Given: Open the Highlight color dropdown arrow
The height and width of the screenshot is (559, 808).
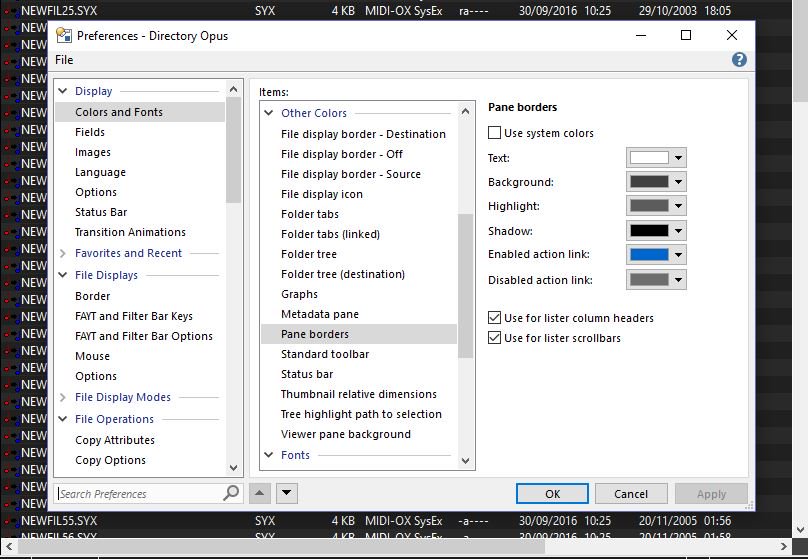Looking at the screenshot, I should (678, 206).
